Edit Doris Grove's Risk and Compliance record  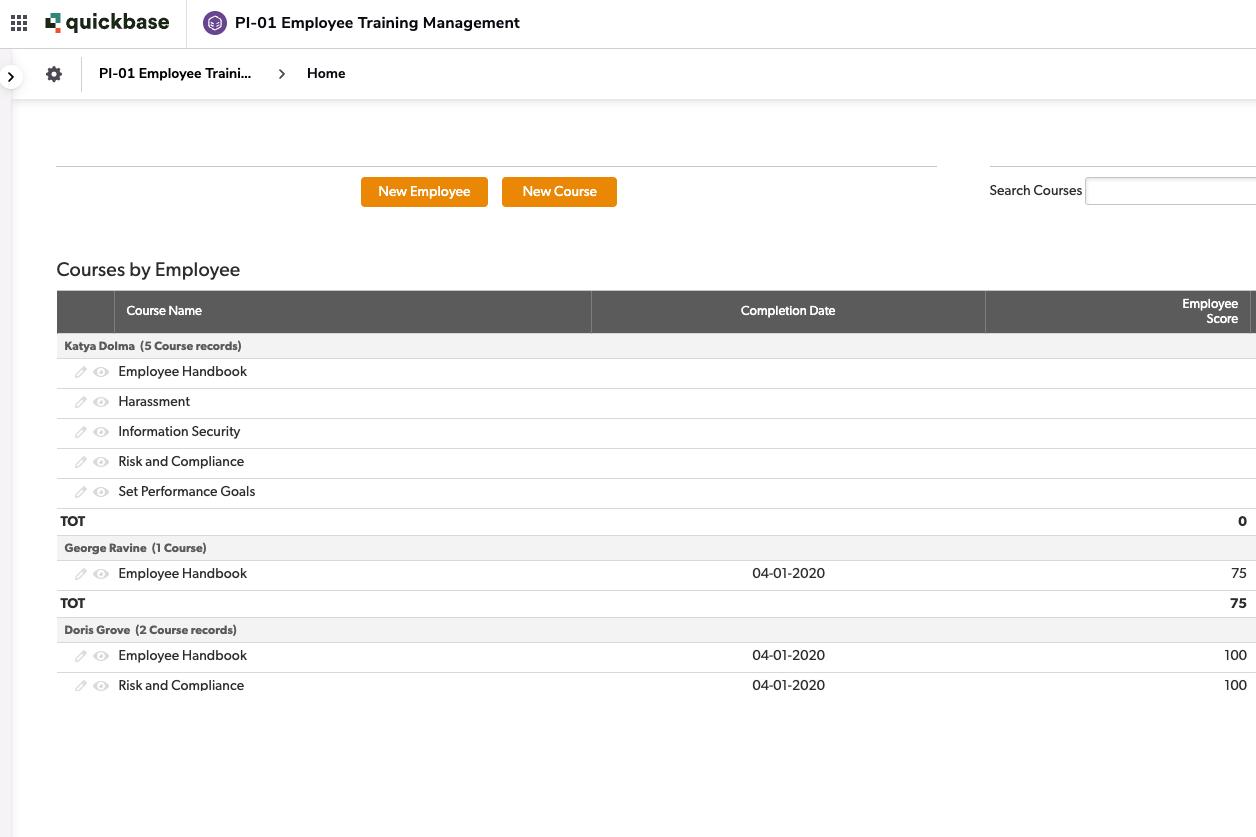click(80, 685)
